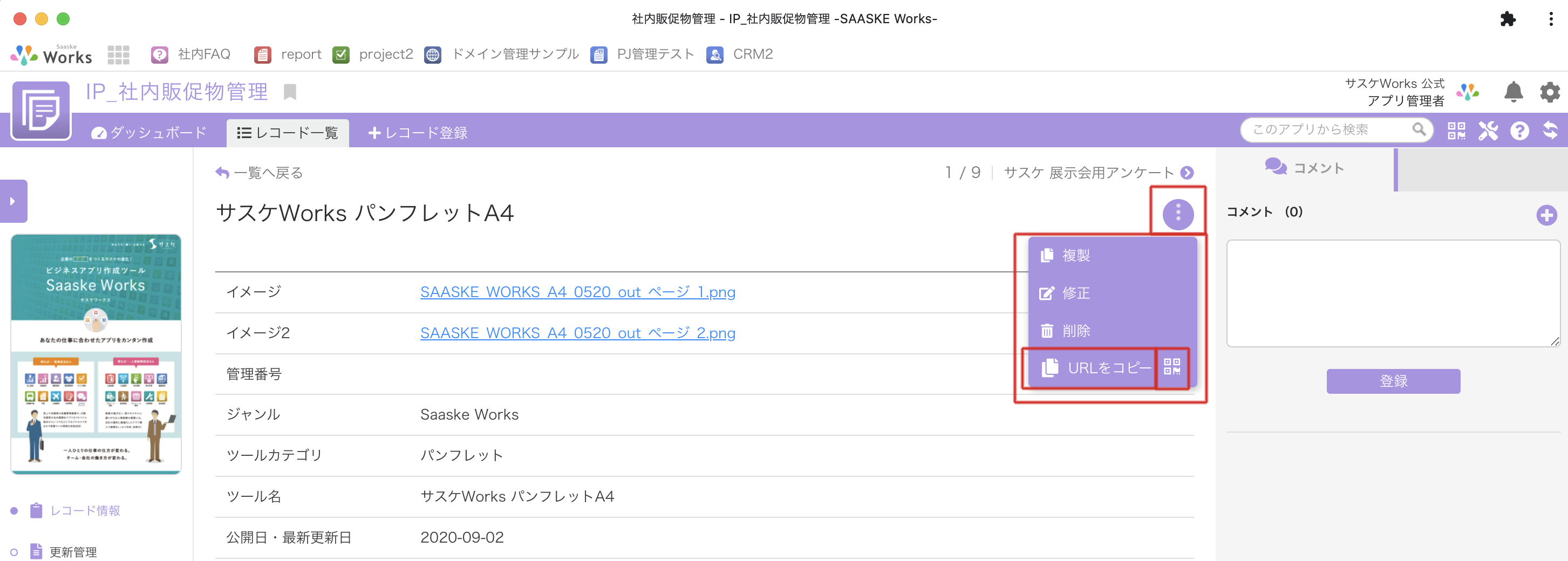The width and height of the screenshot is (1568, 561).
Task: Click the refresh sync arrows icon
Action: pos(1550,130)
